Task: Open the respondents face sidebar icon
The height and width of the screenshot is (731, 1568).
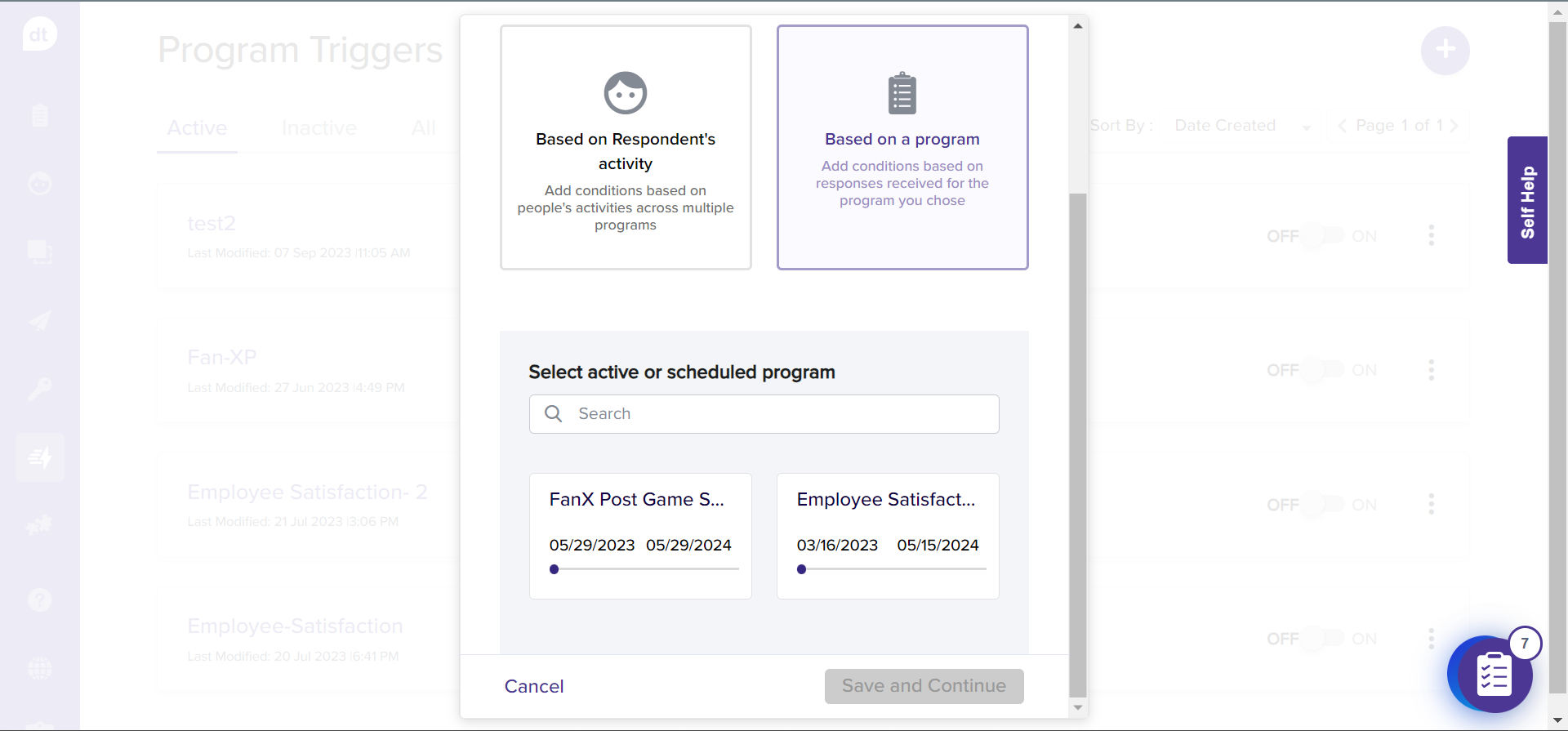Action: click(x=39, y=184)
